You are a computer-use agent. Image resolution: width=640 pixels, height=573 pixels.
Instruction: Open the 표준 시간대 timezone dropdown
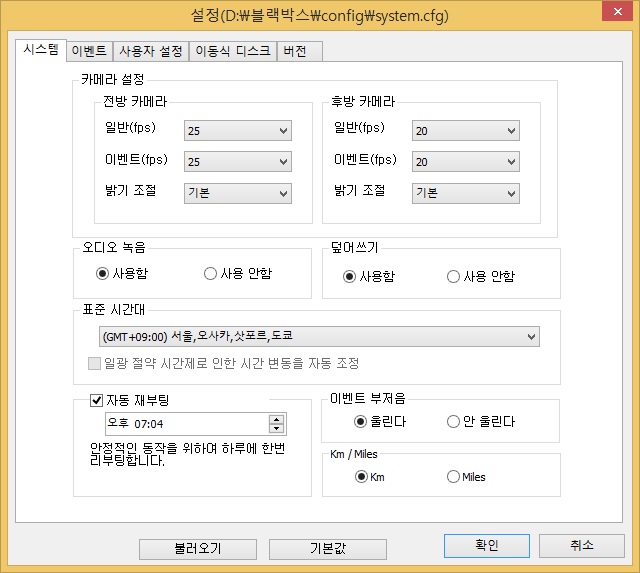(x=320, y=337)
